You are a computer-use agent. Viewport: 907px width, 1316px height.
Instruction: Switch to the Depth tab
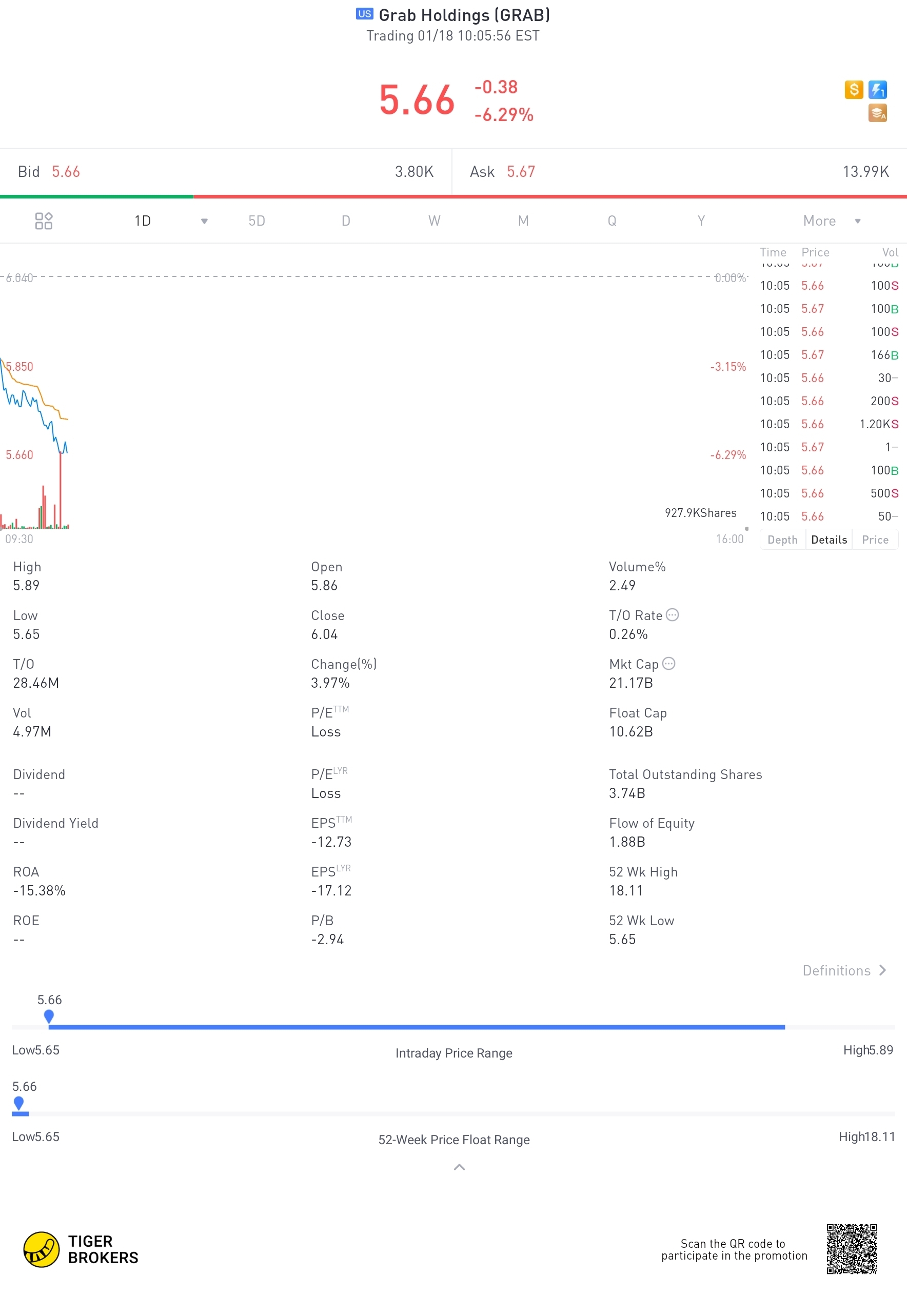pos(782,540)
